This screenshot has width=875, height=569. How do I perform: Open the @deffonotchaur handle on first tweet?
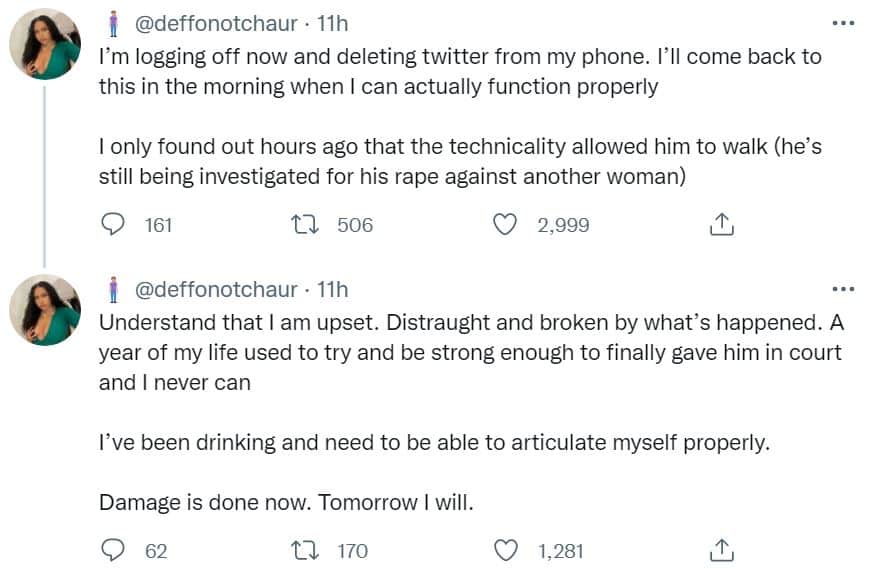216,24
